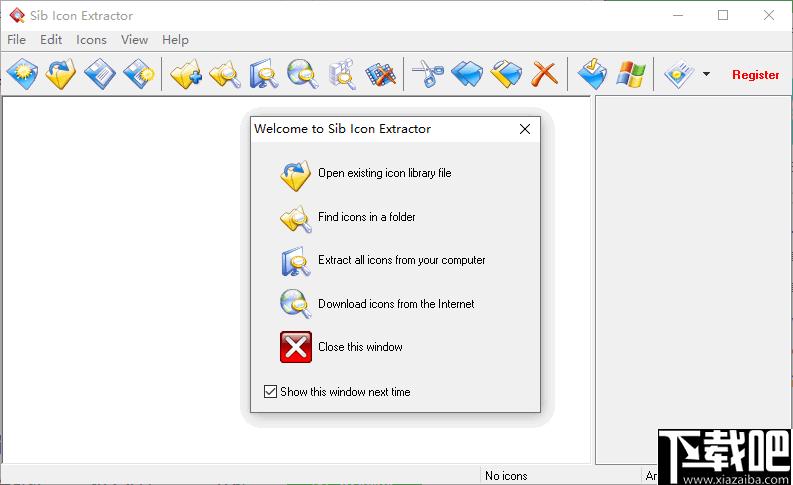Click the Add folder with plus toolbar icon
The width and height of the screenshot is (793, 485).
186,74
